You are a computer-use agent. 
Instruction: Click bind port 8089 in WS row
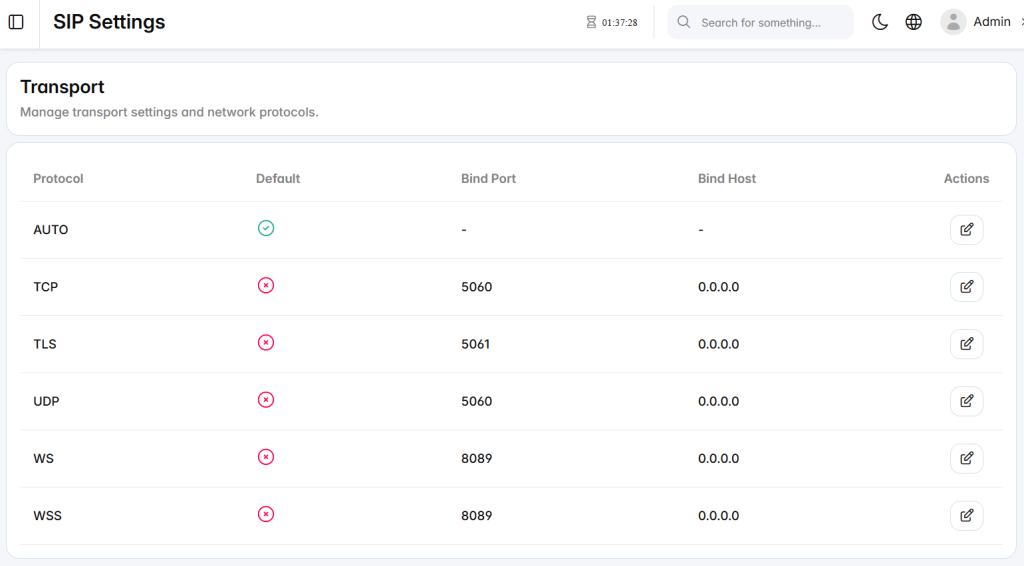click(x=477, y=458)
